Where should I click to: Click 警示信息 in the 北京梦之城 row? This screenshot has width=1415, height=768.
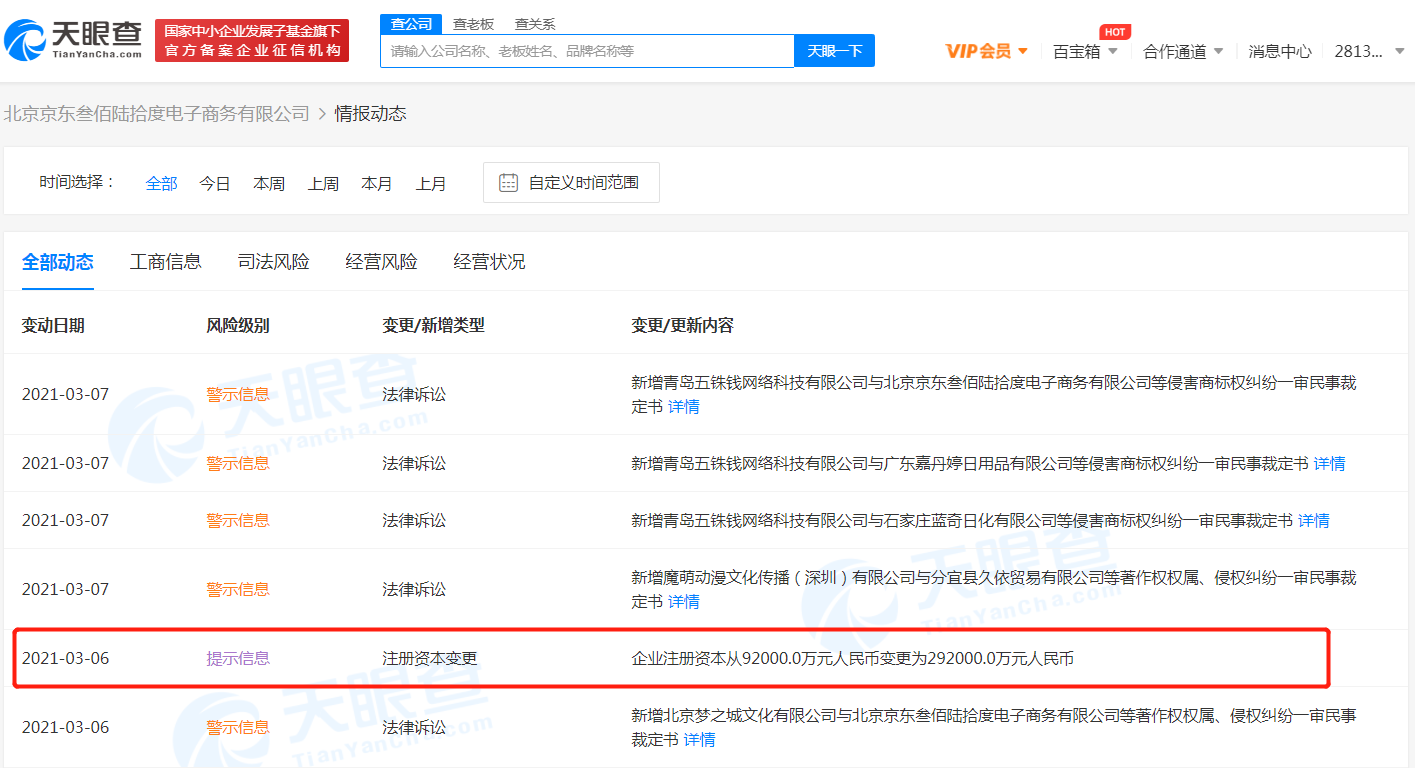(238, 727)
